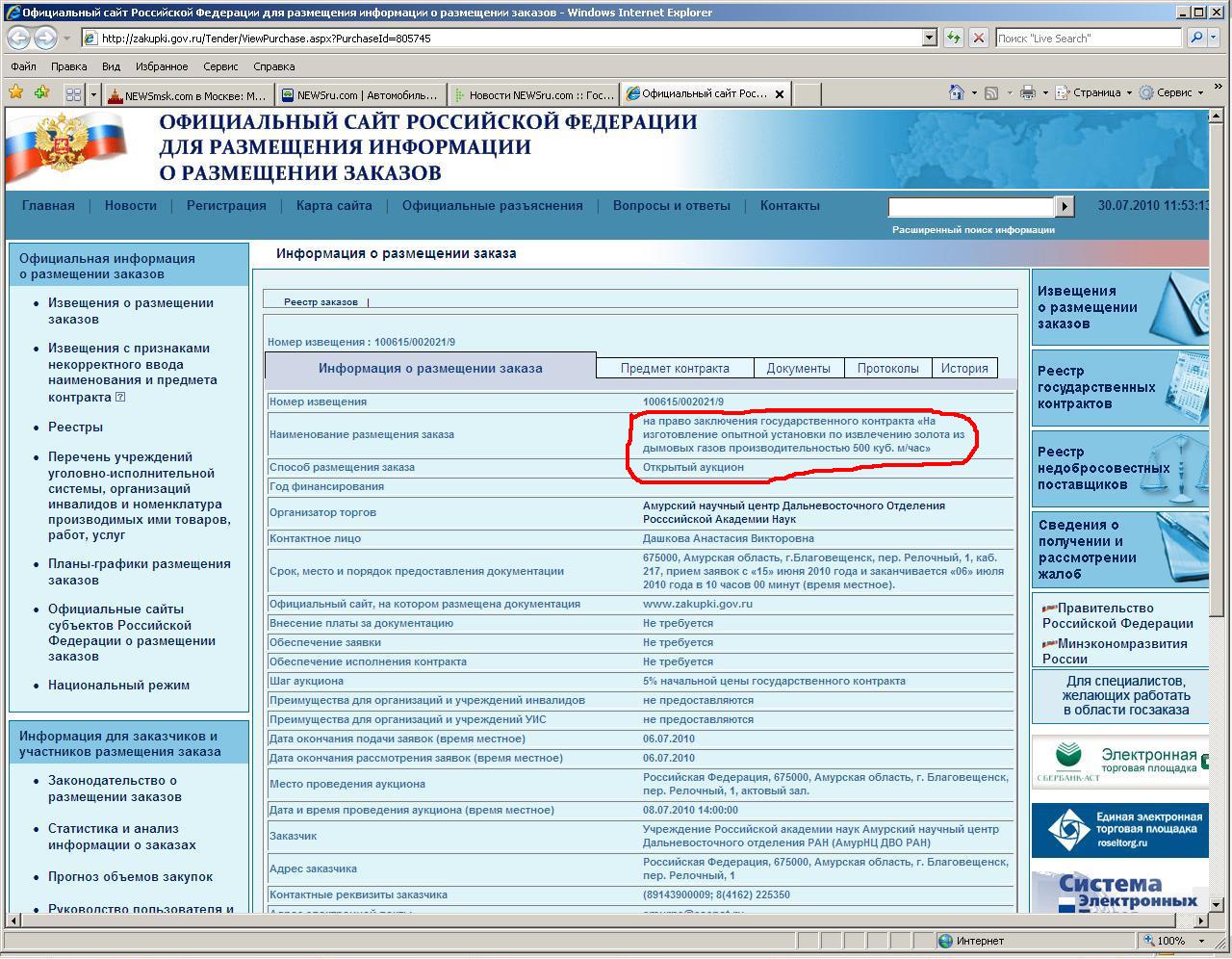This screenshot has height=959, width=1232.
Task: Open the Избранное menu
Action: pyautogui.click(x=161, y=66)
